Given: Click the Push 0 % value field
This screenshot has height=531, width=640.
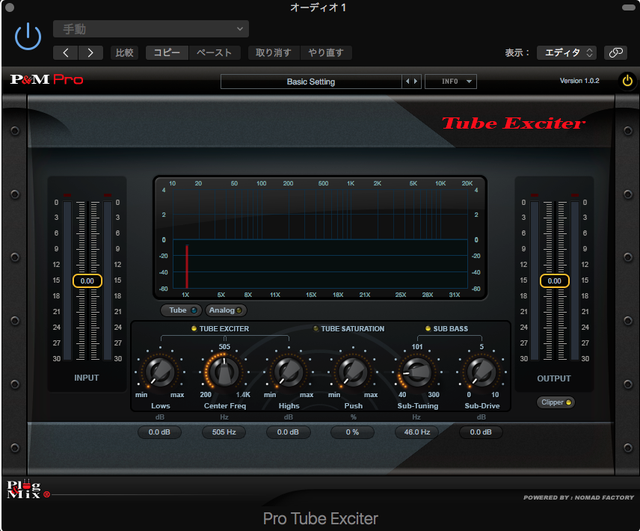Looking at the screenshot, I should click(x=352, y=432).
